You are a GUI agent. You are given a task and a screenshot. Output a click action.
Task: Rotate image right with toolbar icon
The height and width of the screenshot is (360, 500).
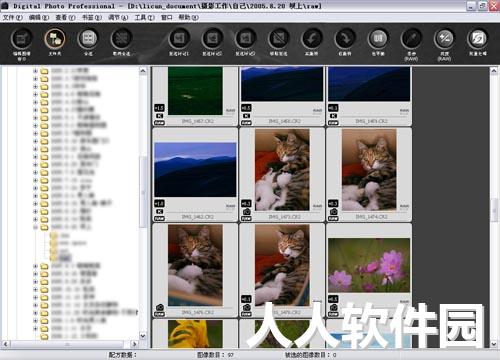pyautogui.click(x=345, y=39)
